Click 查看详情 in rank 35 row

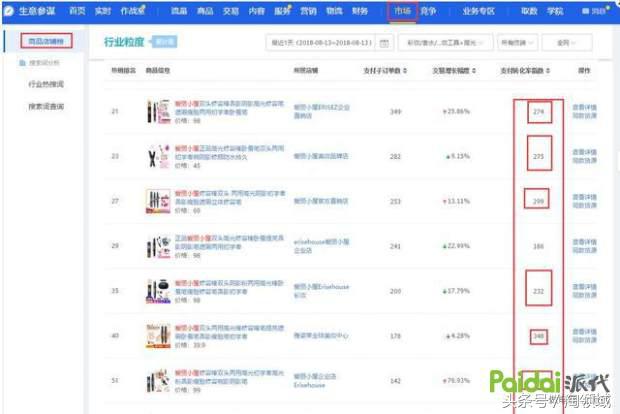pyautogui.click(x=584, y=287)
